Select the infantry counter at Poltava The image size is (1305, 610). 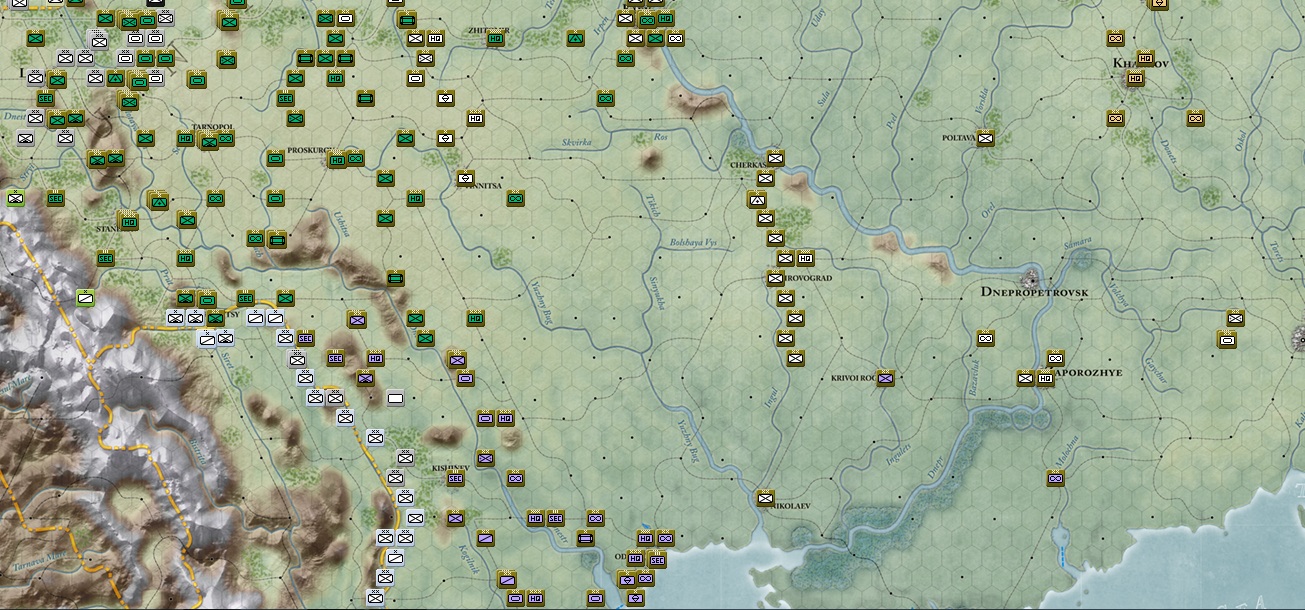(985, 139)
